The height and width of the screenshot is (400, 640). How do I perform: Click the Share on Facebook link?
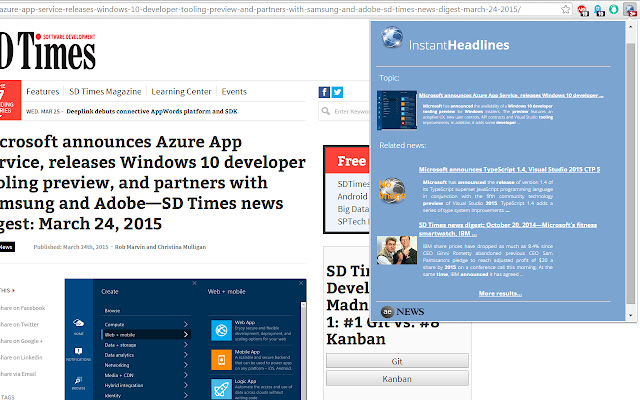(22, 308)
